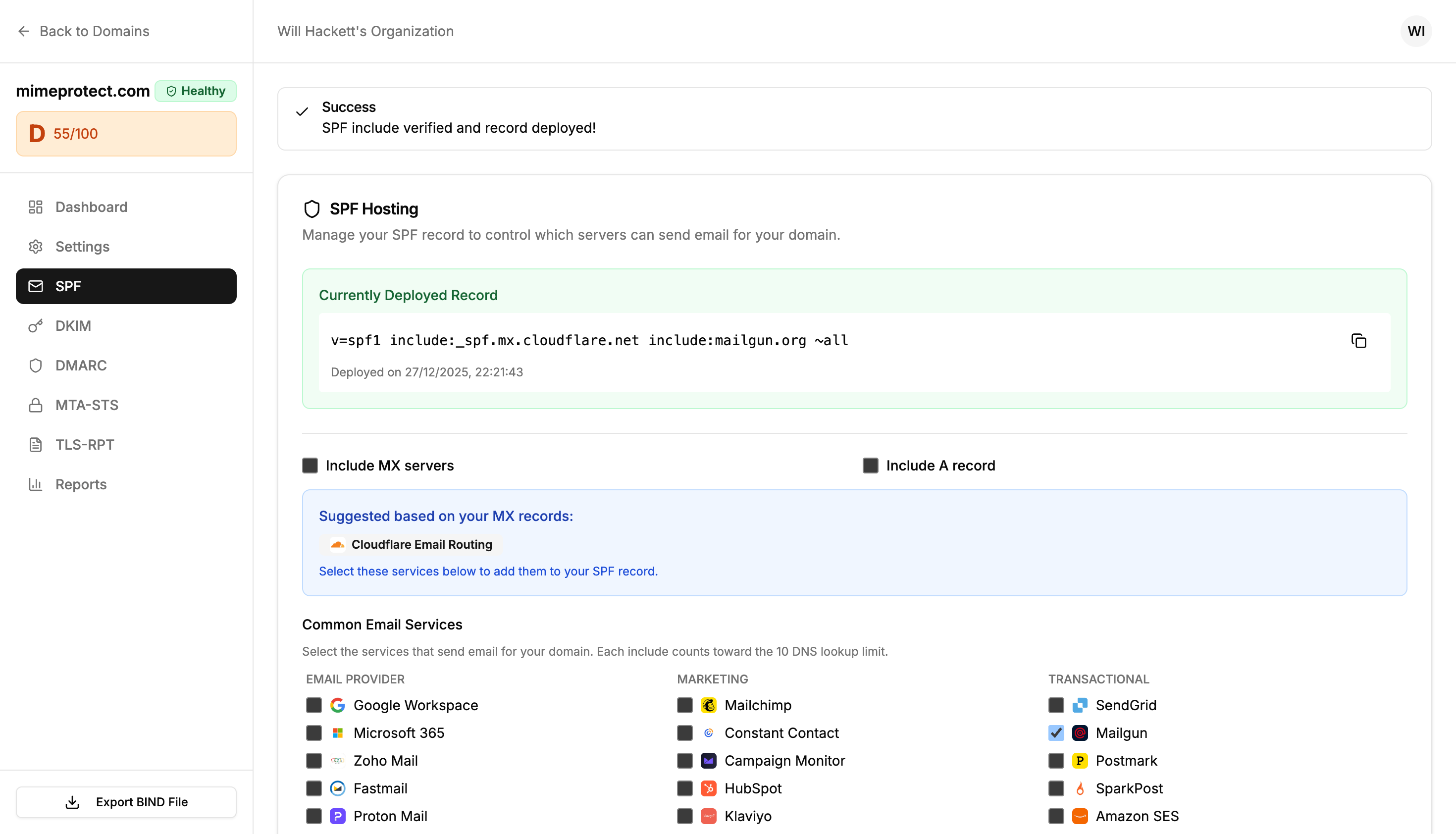Image resolution: width=1456 pixels, height=834 pixels.
Task: Tick the Google Workspace checkbox
Action: pyautogui.click(x=314, y=705)
